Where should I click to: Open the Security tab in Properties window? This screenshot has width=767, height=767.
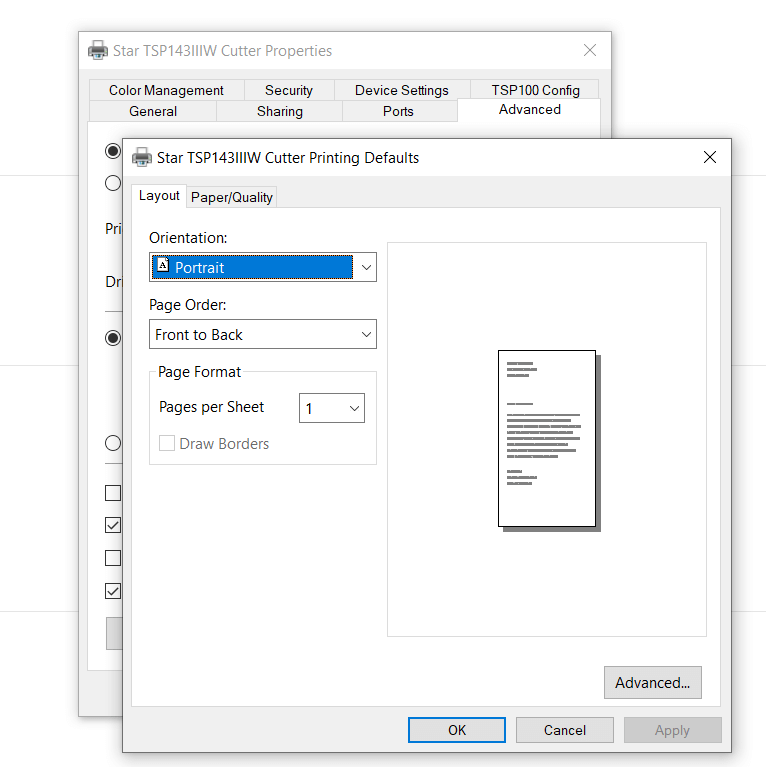click(x=289, y=90)
